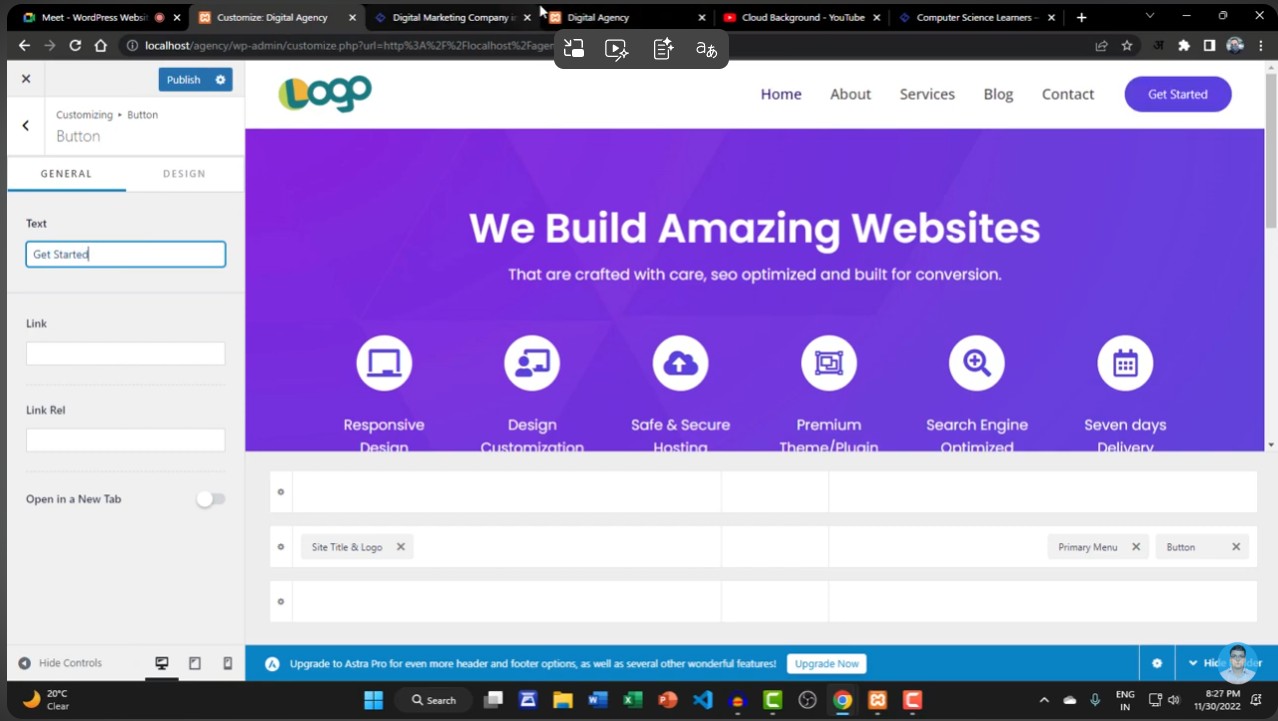The height and width of the screenshot is (721, 1278).
Task: Close the WordPress Customizer panel
Action: [26, 79]
